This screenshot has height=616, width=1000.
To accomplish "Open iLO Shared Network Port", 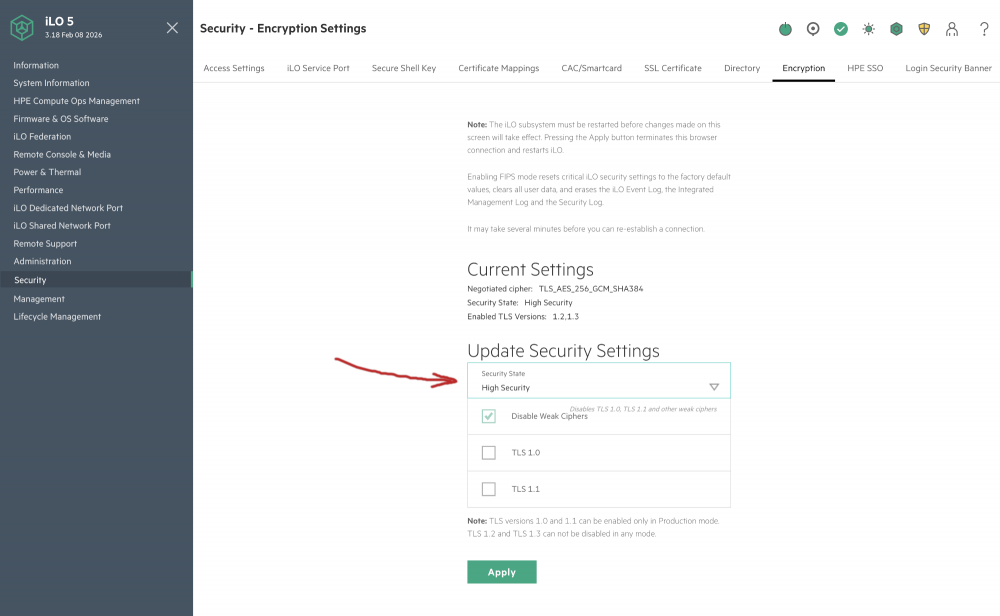I will (62, 226).
